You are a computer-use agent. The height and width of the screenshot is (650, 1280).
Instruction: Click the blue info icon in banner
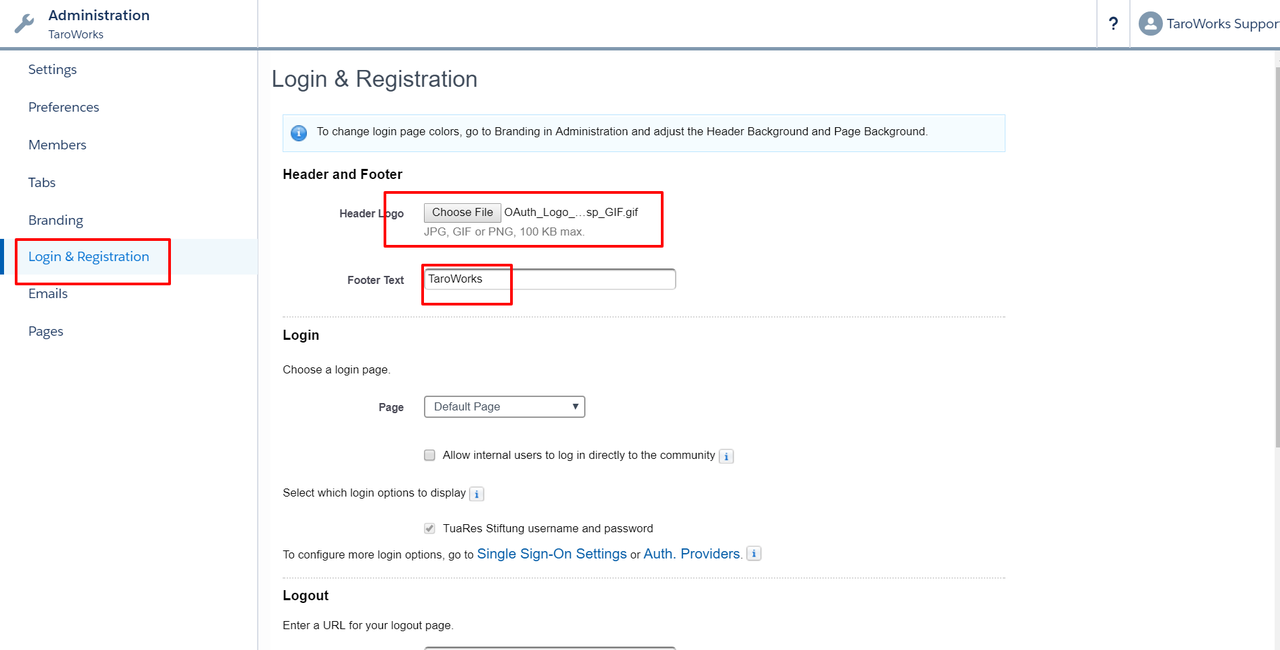click(x=298, y=132)
